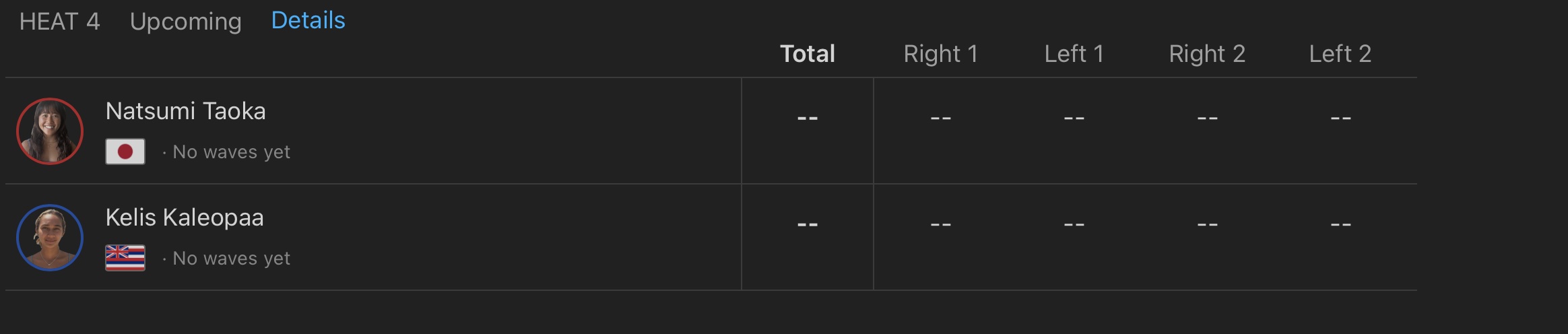
Task: Select the Natsumi Taoka name link
Action: tap(185, 111)
